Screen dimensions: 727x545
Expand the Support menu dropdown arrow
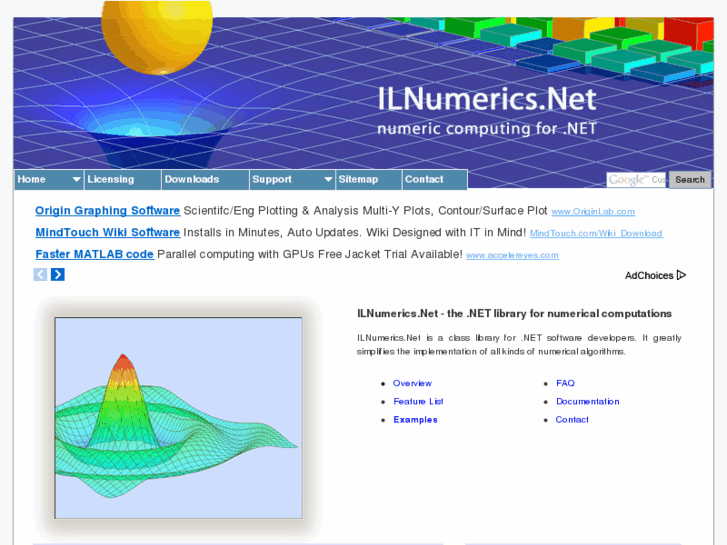pyautogui.click(x=328, y=179)
